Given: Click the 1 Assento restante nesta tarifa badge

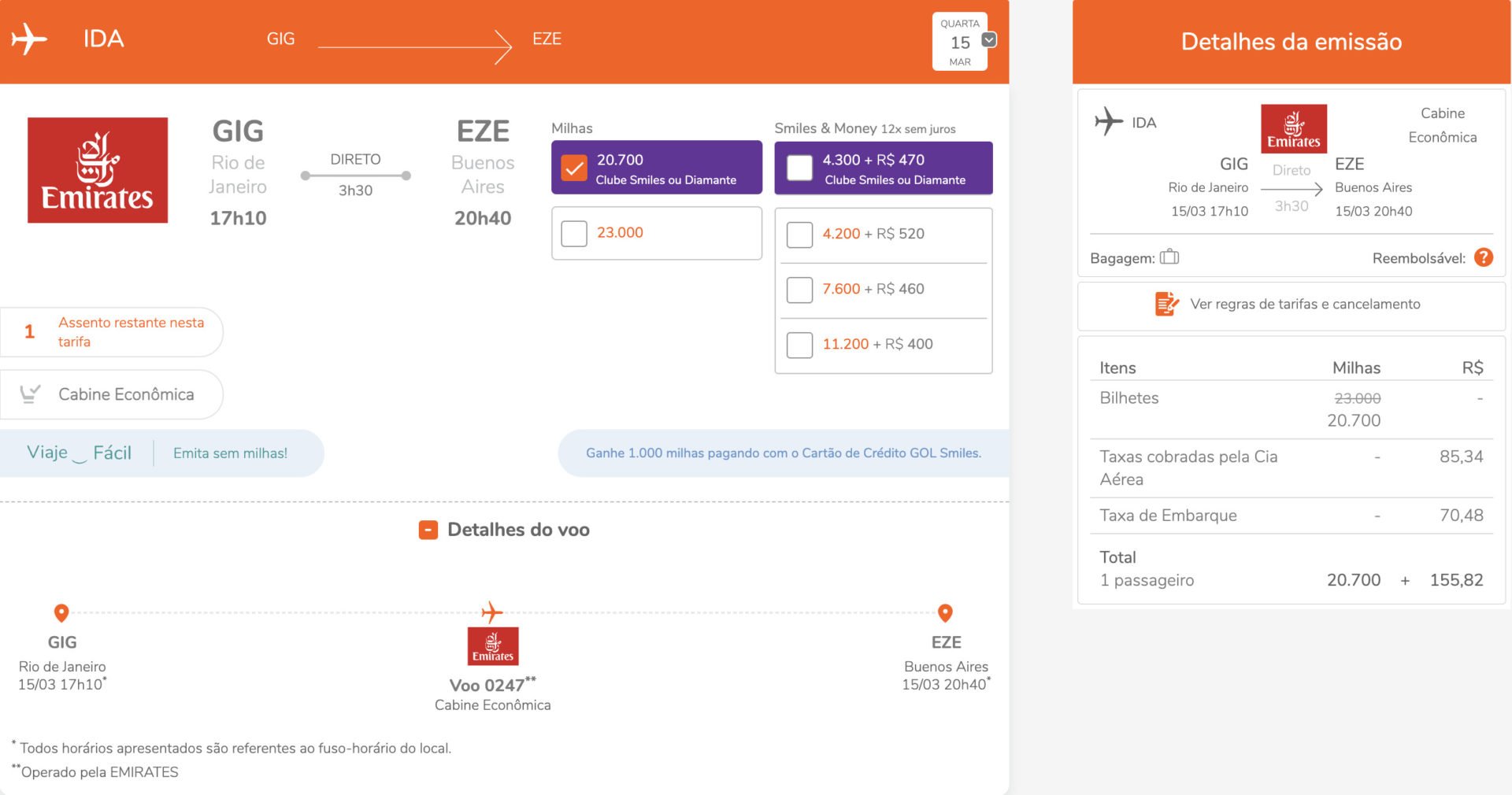Looking at the screenshot, I should point(111,332).
